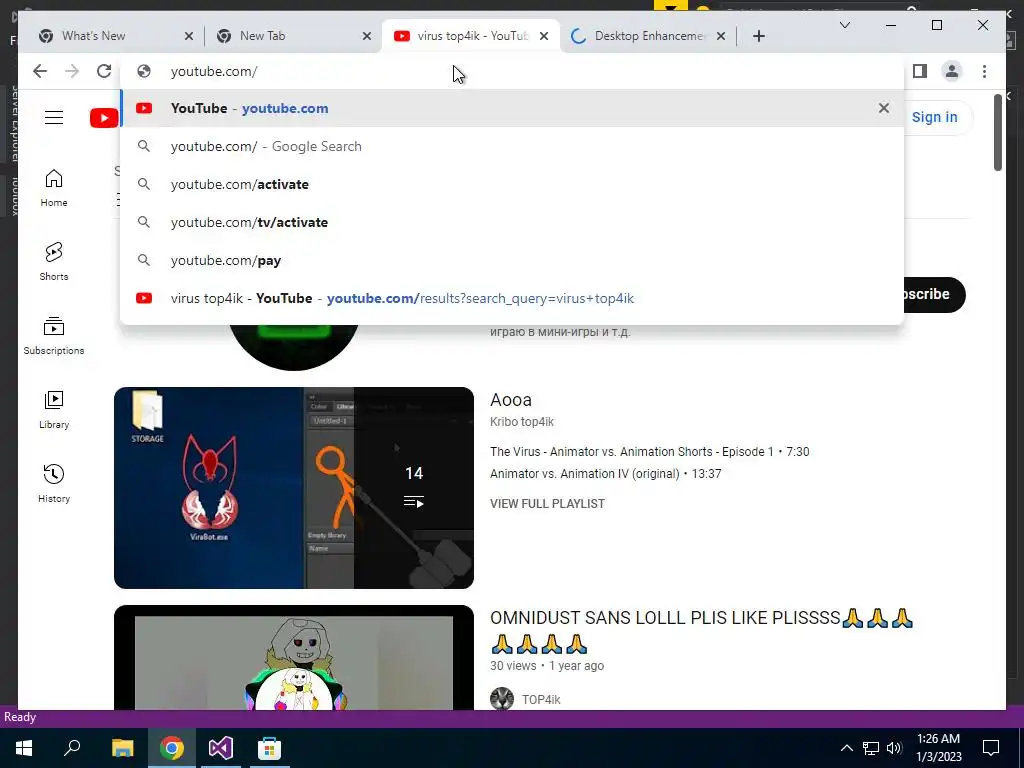Select youtube.com/activate suggestion
This screenshot has height=768, width=1024.
[512, 184]
